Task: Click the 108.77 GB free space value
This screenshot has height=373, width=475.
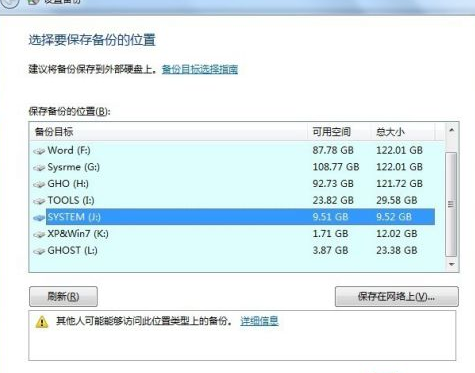Action: tap(336, 167)
